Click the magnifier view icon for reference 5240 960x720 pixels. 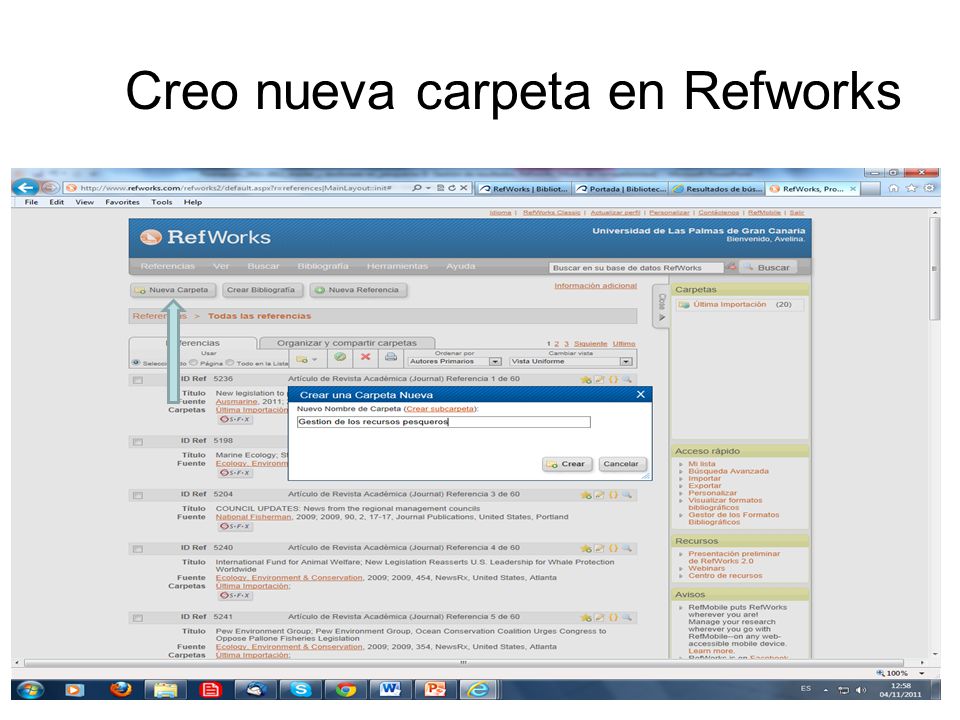(x=626, y=549)
